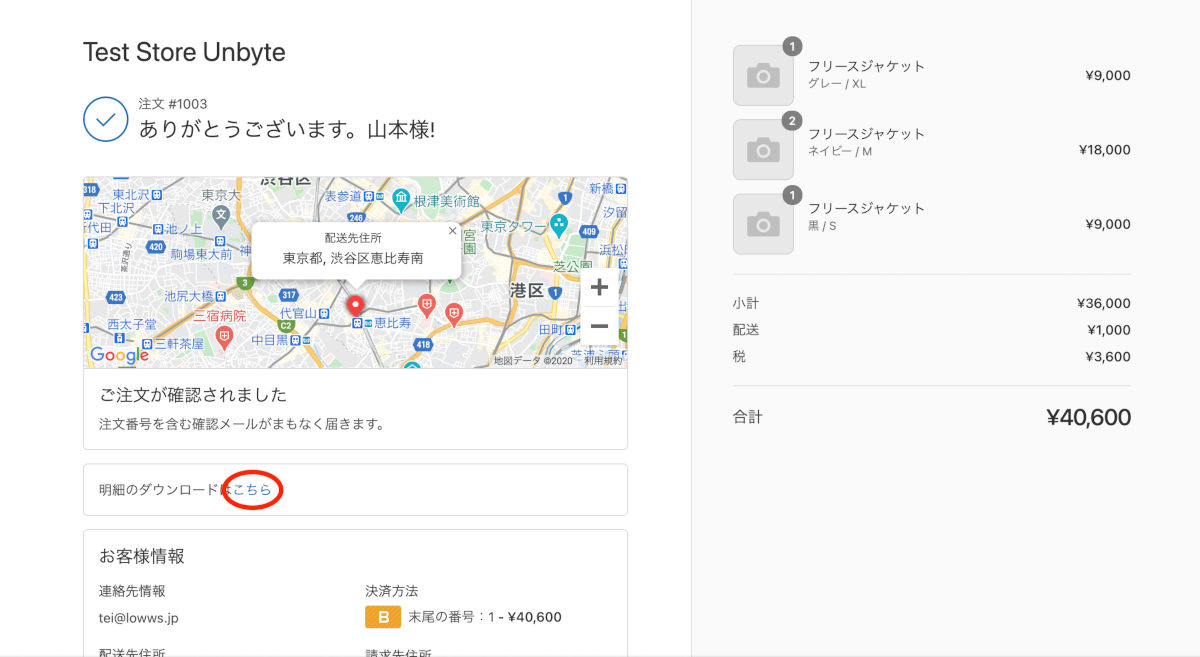
Task: Click the orange B payment method icon
Action: (x=383, y=617)
